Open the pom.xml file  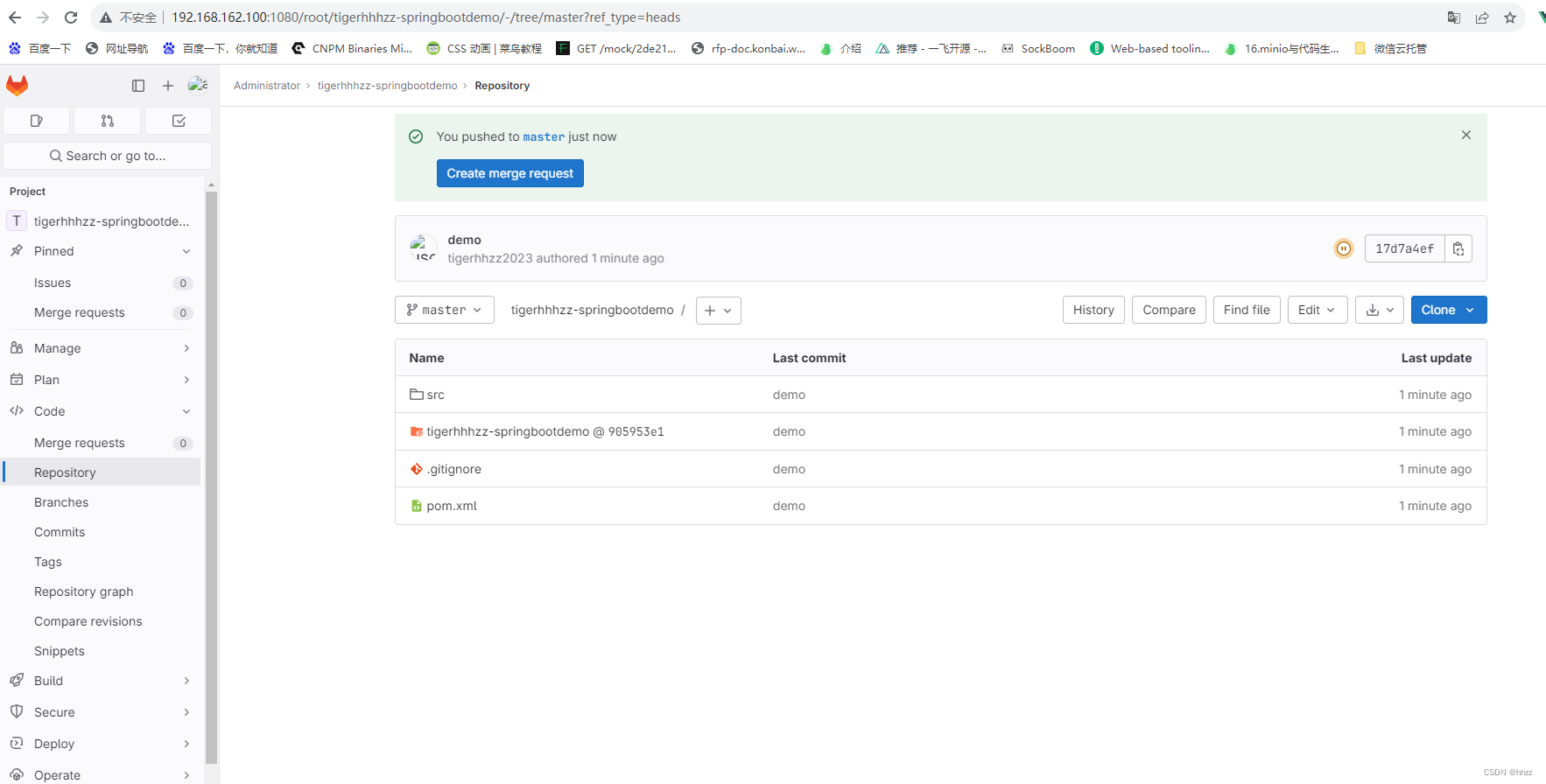click(452, 506)
